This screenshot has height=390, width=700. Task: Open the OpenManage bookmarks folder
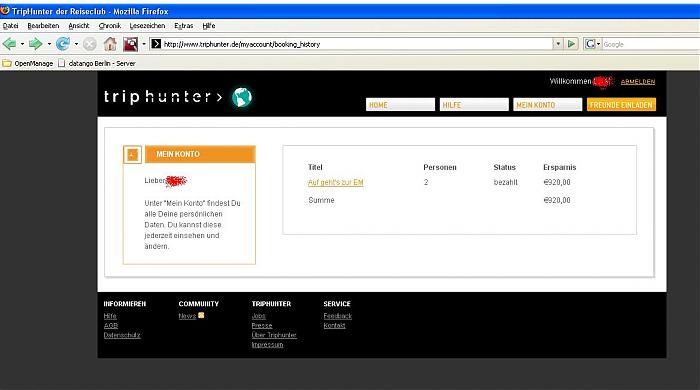(x=28, y=63)
